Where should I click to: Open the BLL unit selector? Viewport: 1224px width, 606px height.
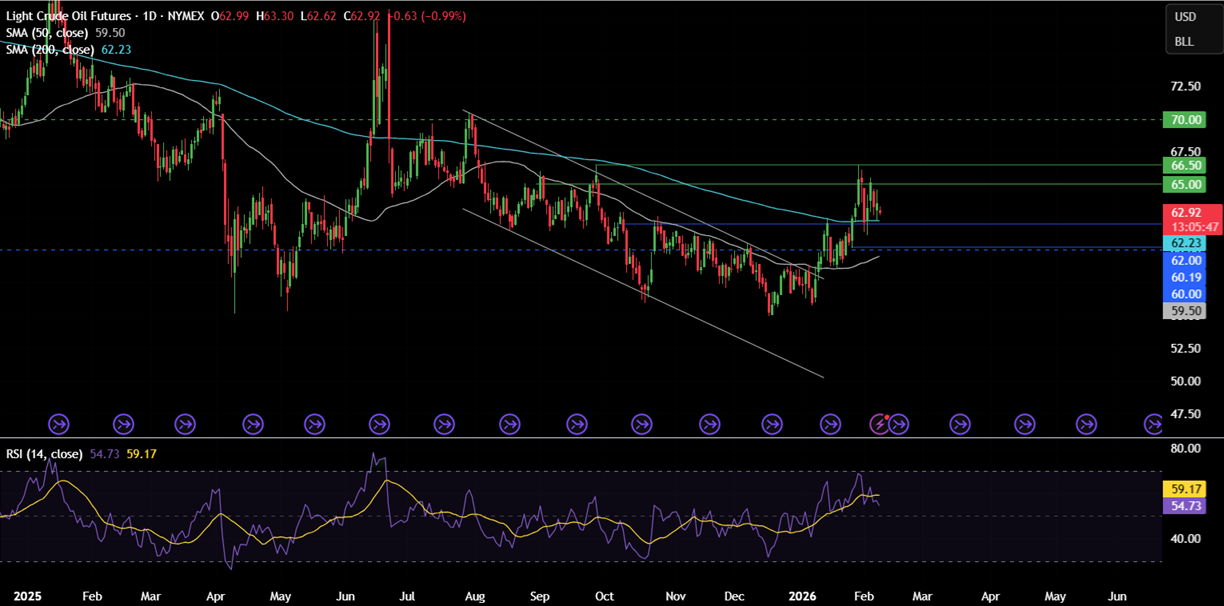coord(1185,42)
